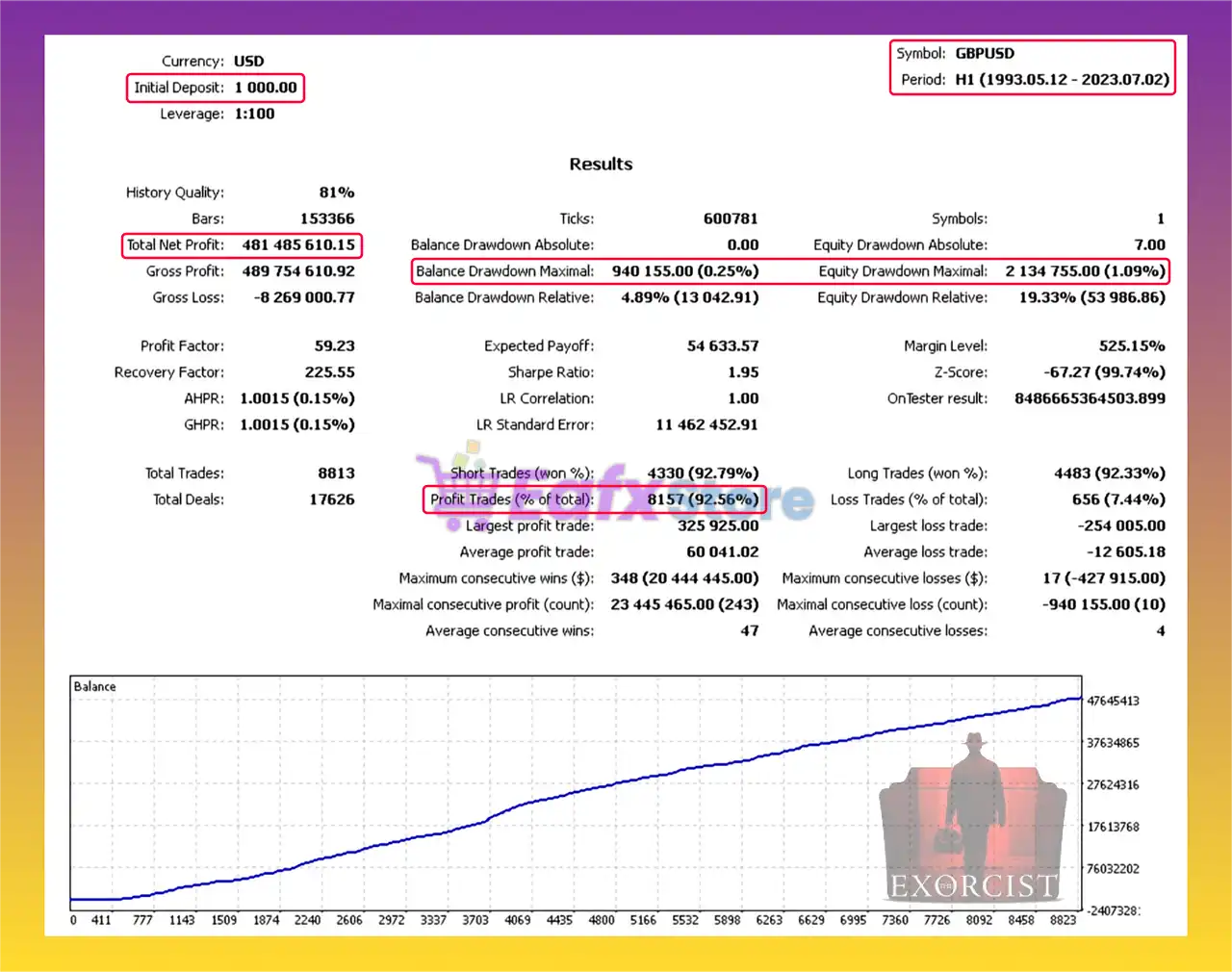Select Expected Payoff value 54 633.57

(723, 345)
